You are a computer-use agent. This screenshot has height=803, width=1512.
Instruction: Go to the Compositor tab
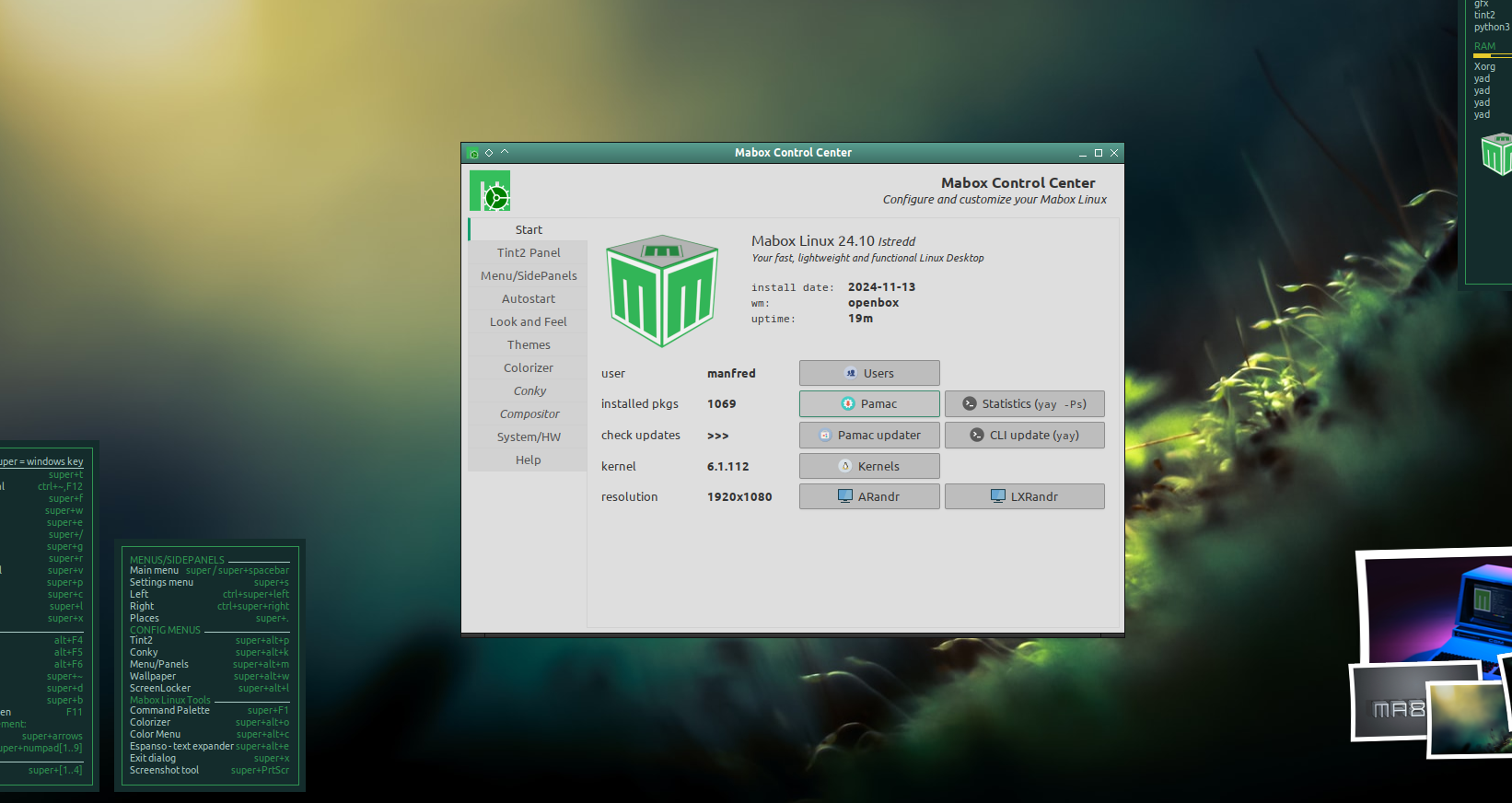(528, 413)
